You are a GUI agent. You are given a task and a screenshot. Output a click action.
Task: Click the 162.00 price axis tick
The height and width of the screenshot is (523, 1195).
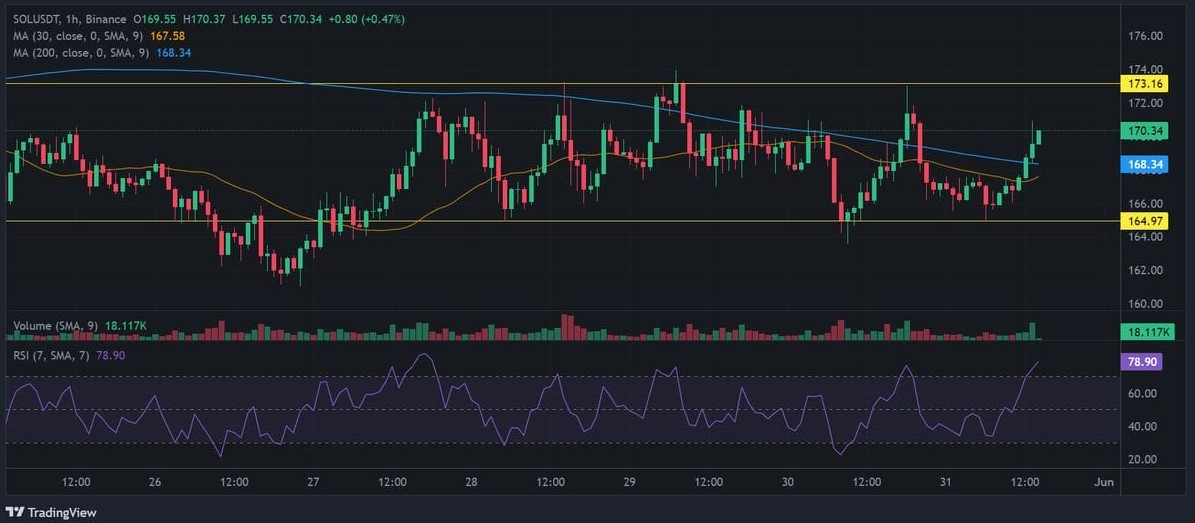click(1145, 270)
